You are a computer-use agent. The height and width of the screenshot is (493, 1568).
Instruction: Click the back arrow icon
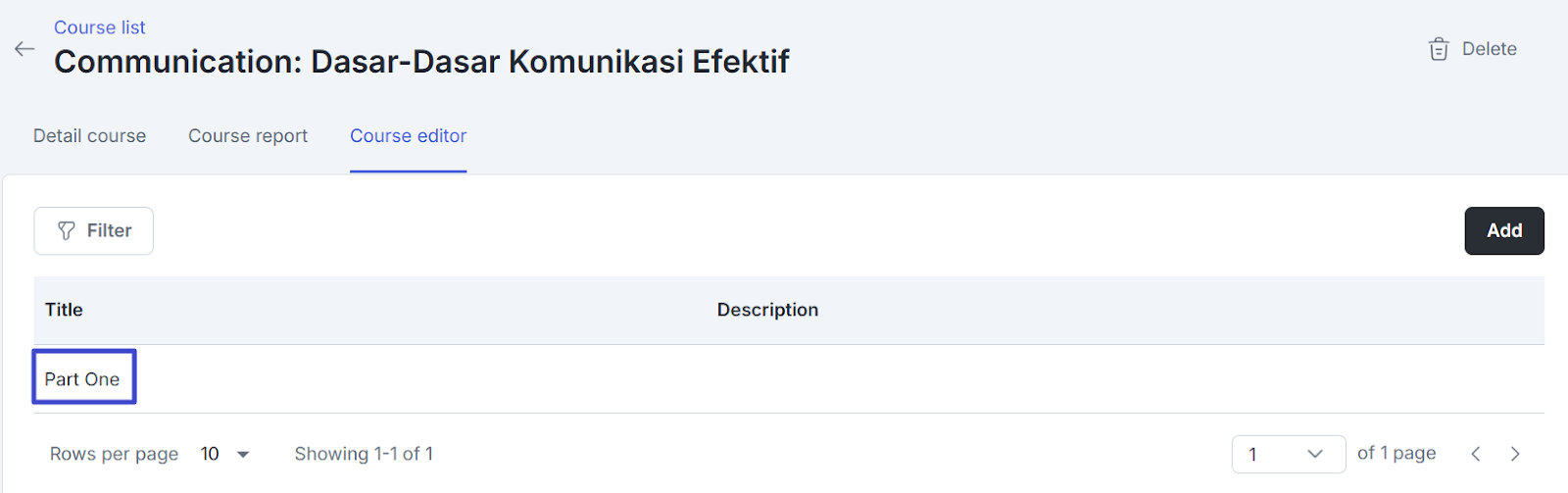click(x=24, y=49)
